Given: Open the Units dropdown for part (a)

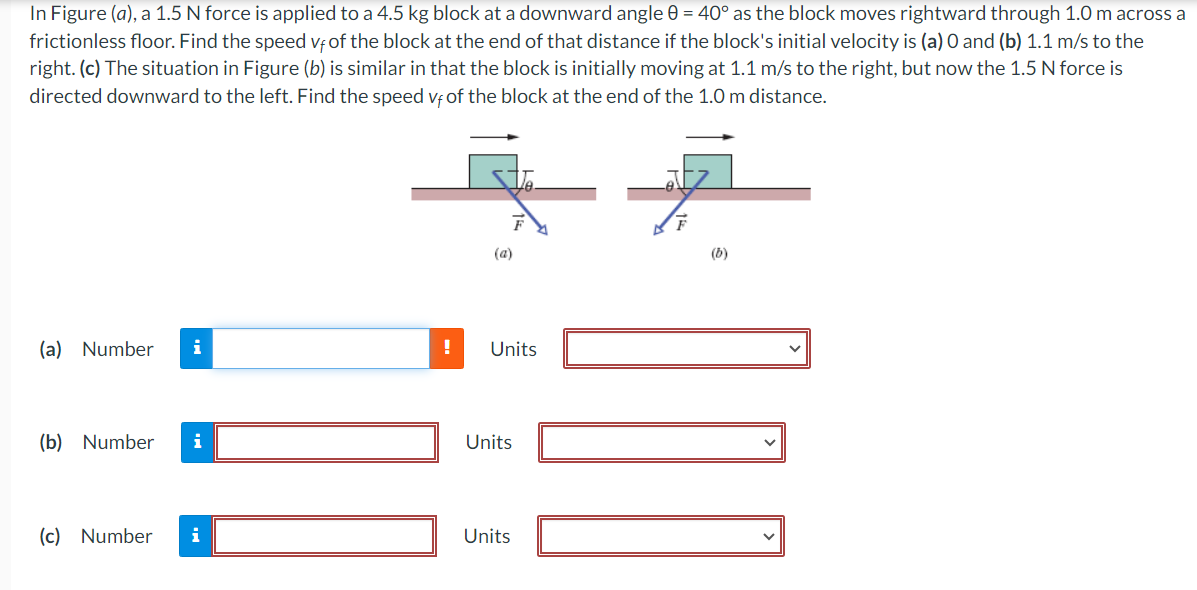Looking at the screenshot, I should coord(687,348).
